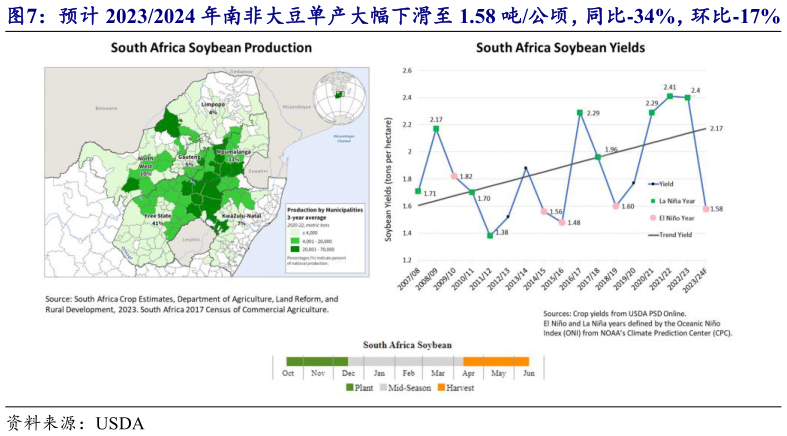The height and width of the screenshot is (436, 787).
Task: Select the 1.70 data label
Action: click(483, 199)
